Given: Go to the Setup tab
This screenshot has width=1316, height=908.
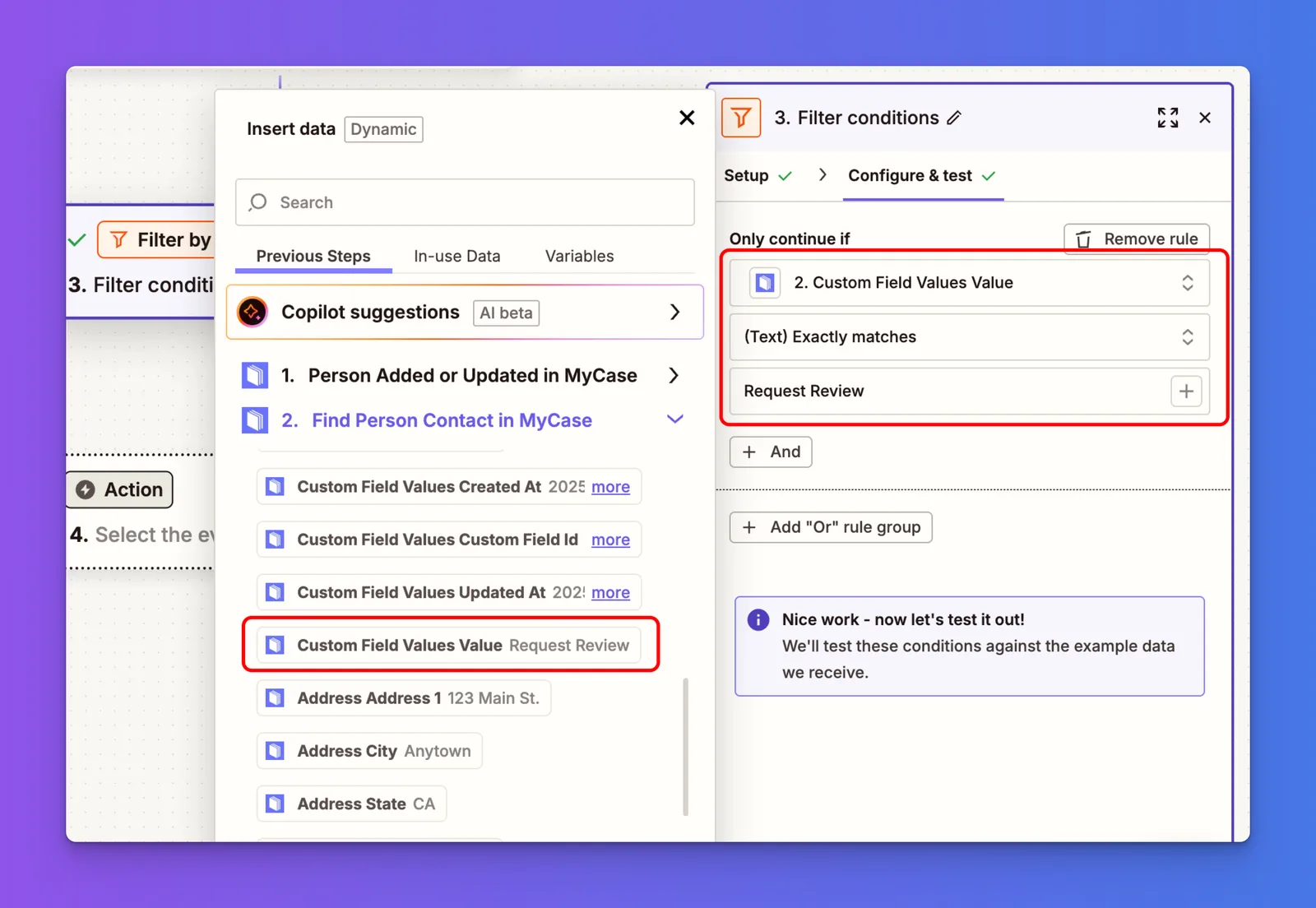Looking at the screenshot, I should (758, 175).
